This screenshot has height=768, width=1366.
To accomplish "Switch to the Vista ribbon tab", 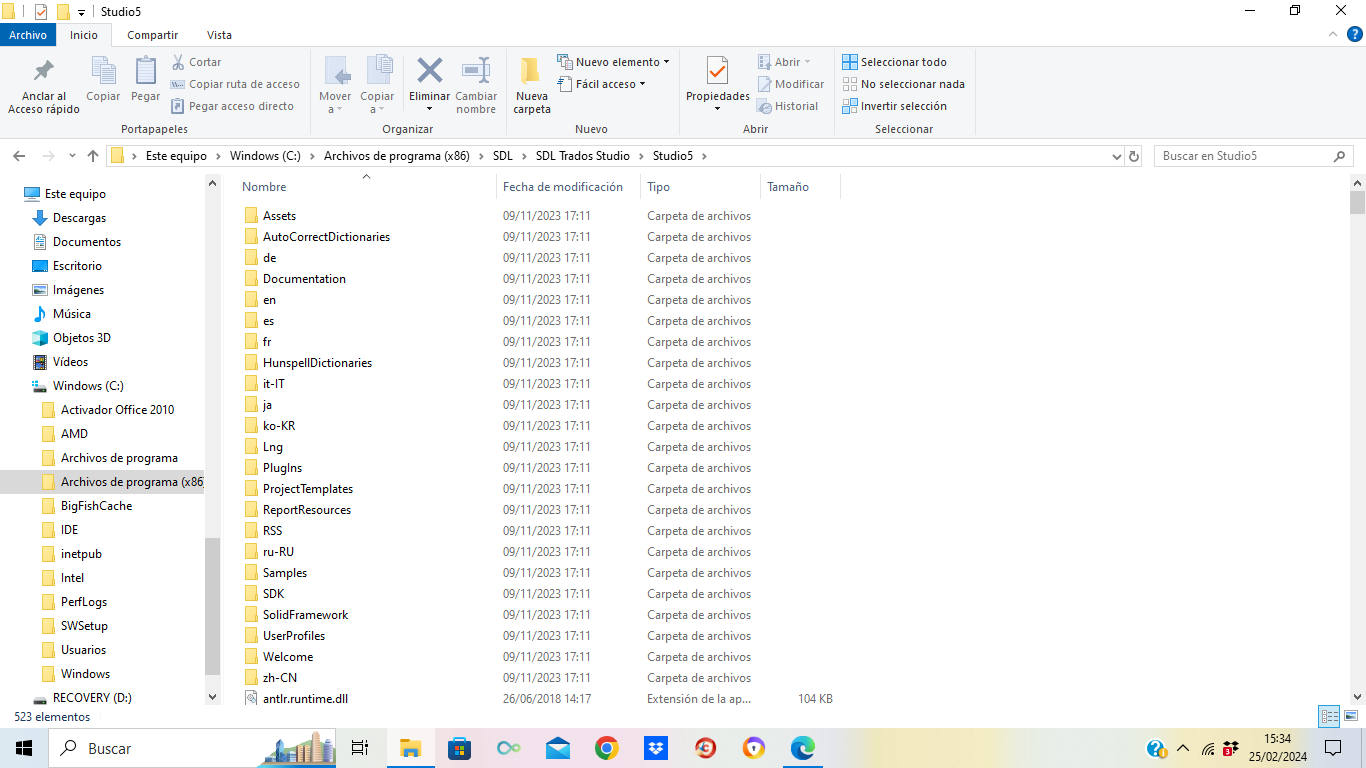I will (219, 35).
